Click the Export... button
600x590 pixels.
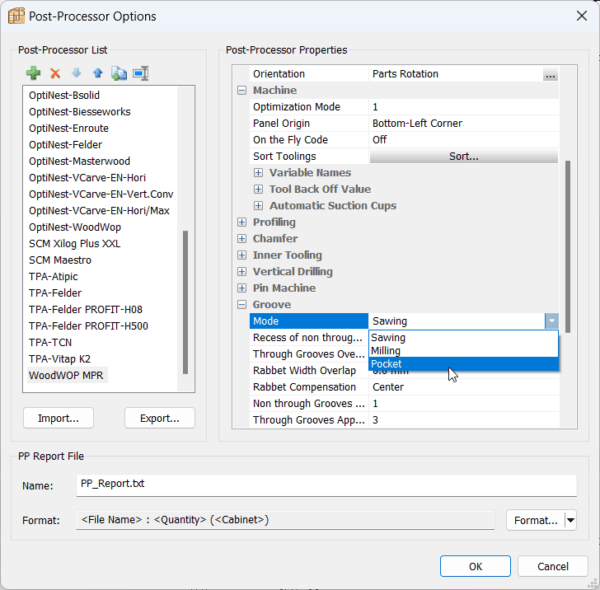159,418
